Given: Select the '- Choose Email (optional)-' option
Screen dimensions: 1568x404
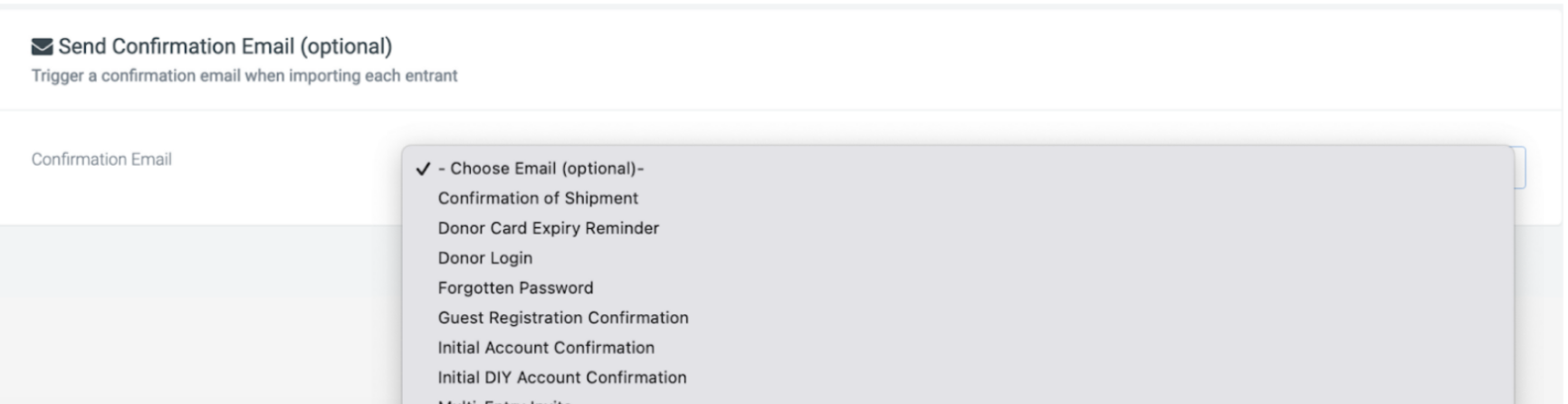Looking at the screenshot, I should click(958, 168).
